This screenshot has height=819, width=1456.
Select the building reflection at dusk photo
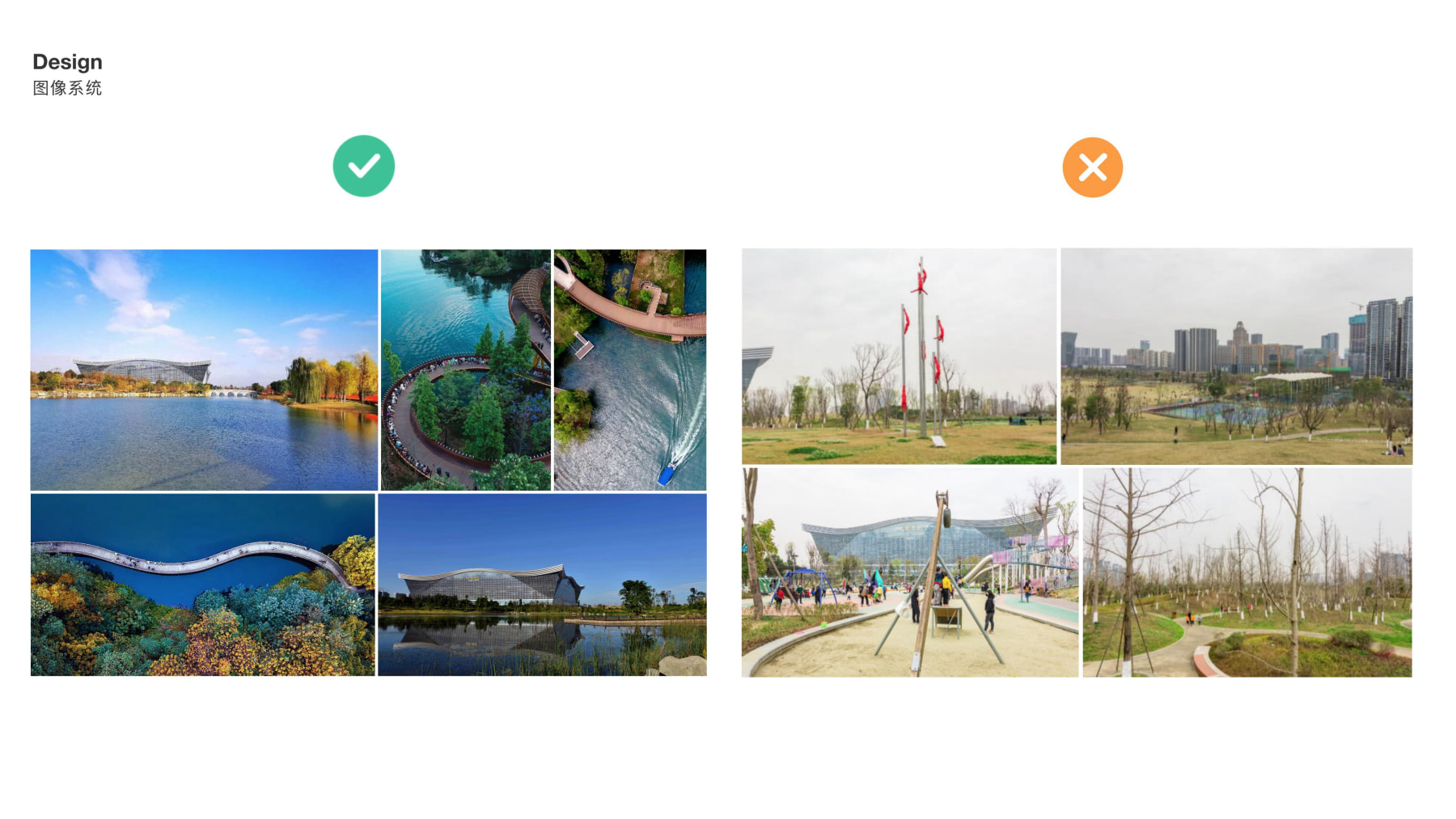coord(542,585)
